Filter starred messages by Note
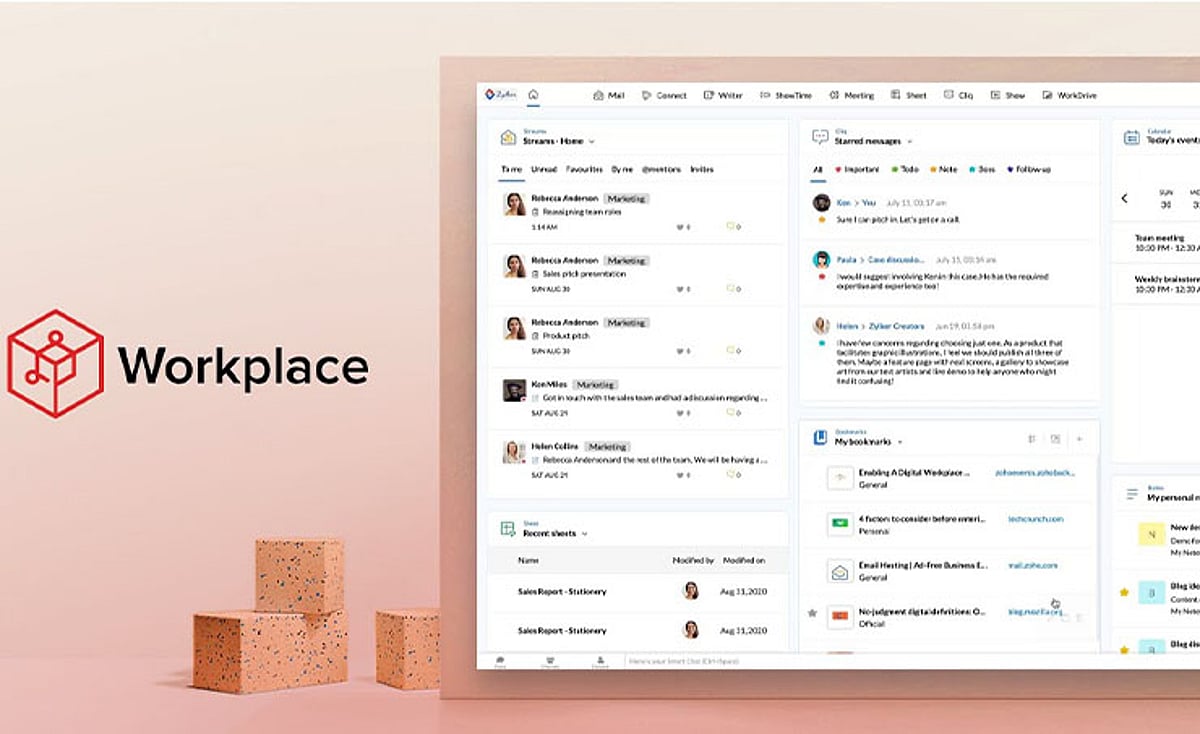 [944, 170]
